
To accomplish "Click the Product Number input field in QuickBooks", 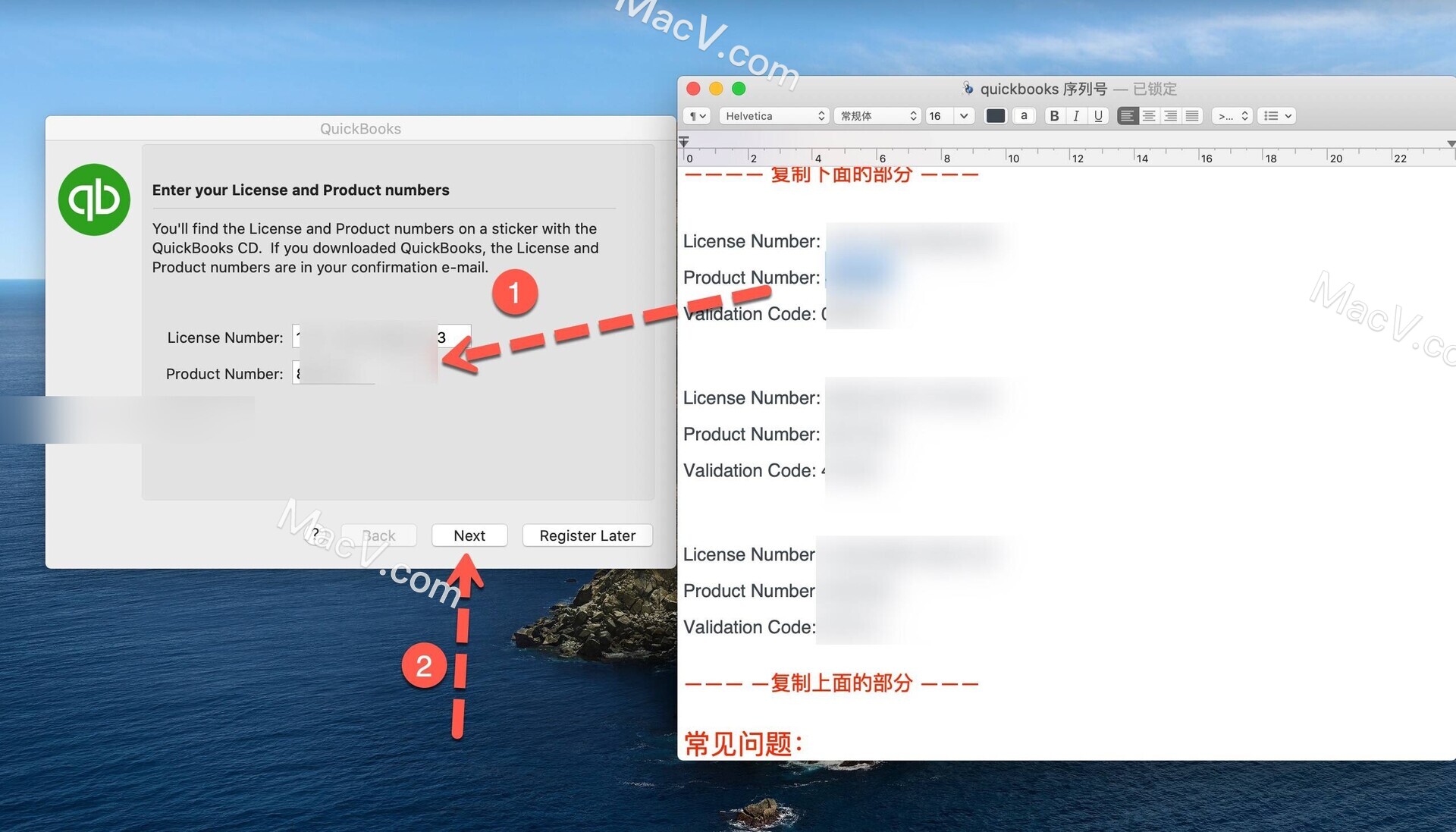I will tap(334, 373).
